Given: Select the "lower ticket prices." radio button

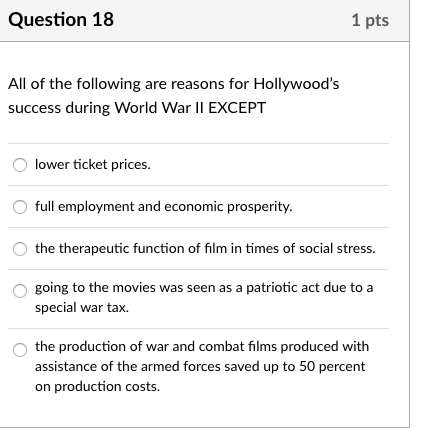Looking at the screenshot, I should [20, 165].
